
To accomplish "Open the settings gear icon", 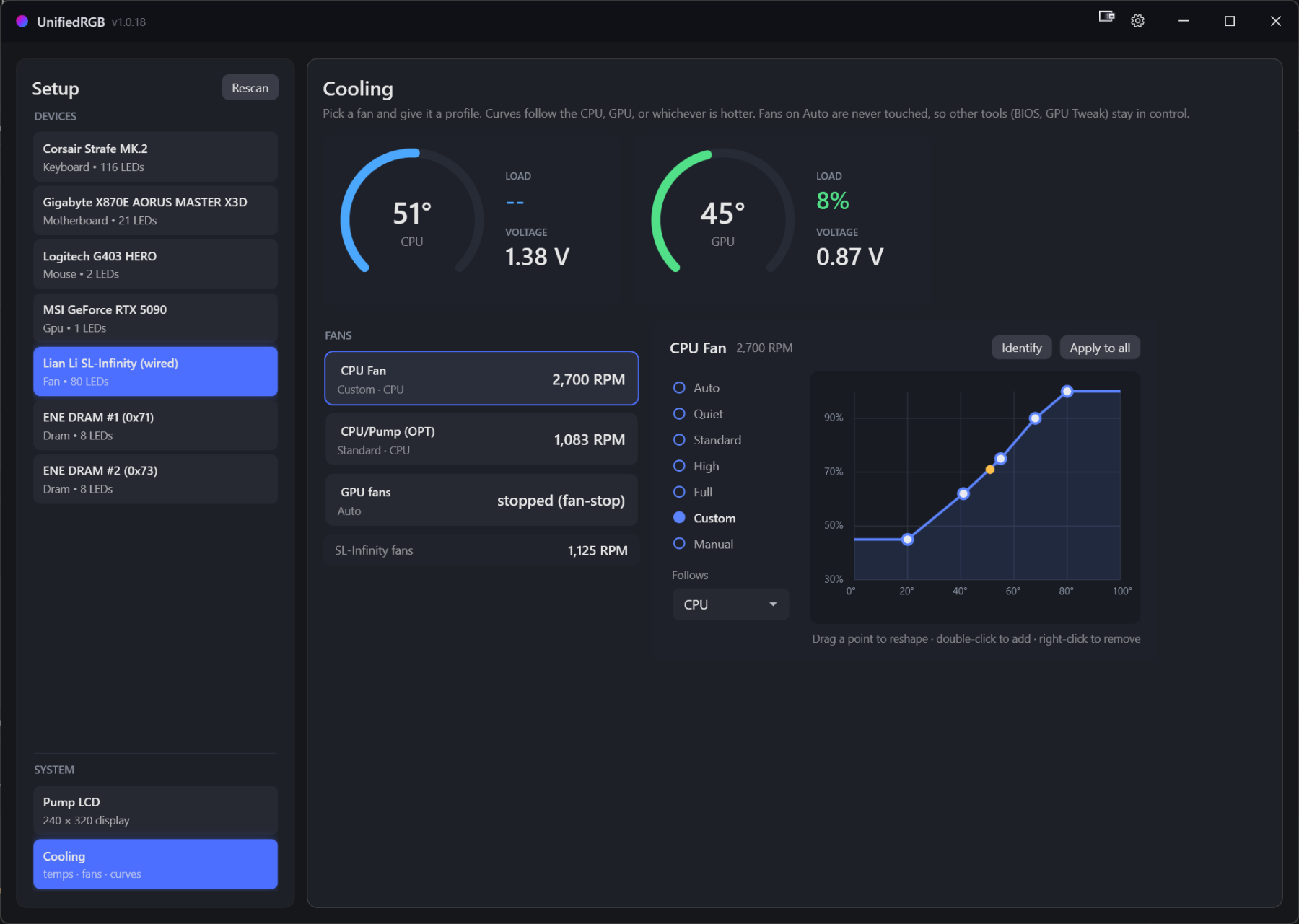I will 1137,21.
